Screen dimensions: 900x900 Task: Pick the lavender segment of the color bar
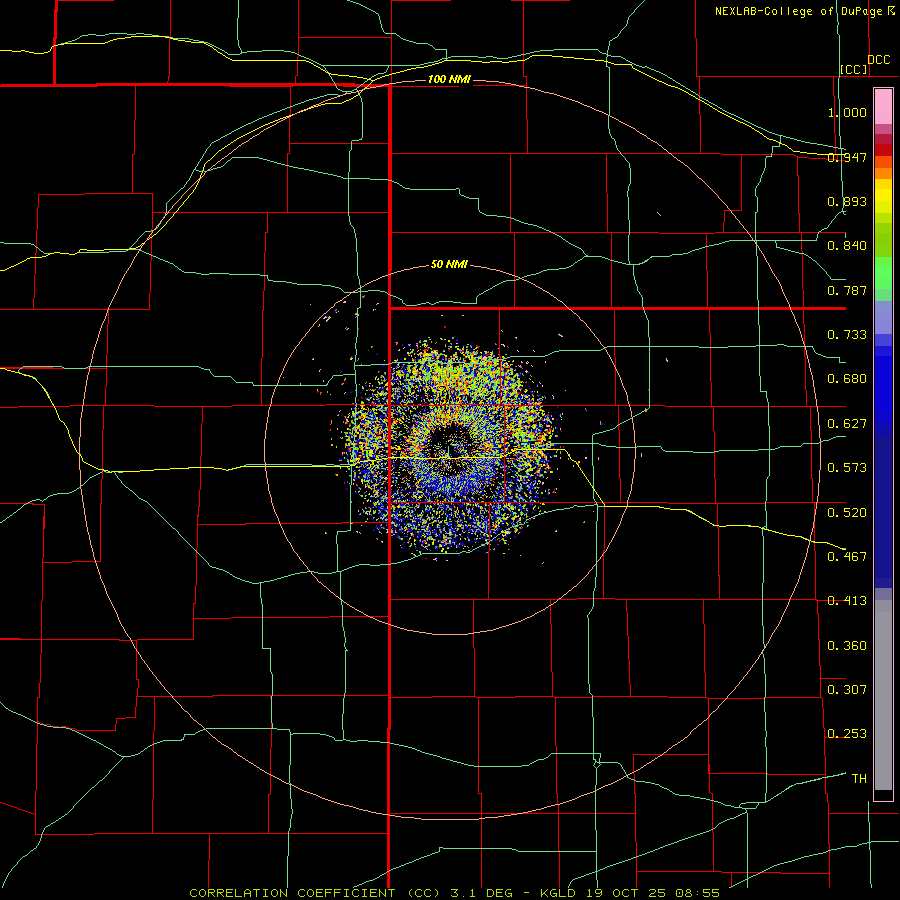click(x=883, y=317)
